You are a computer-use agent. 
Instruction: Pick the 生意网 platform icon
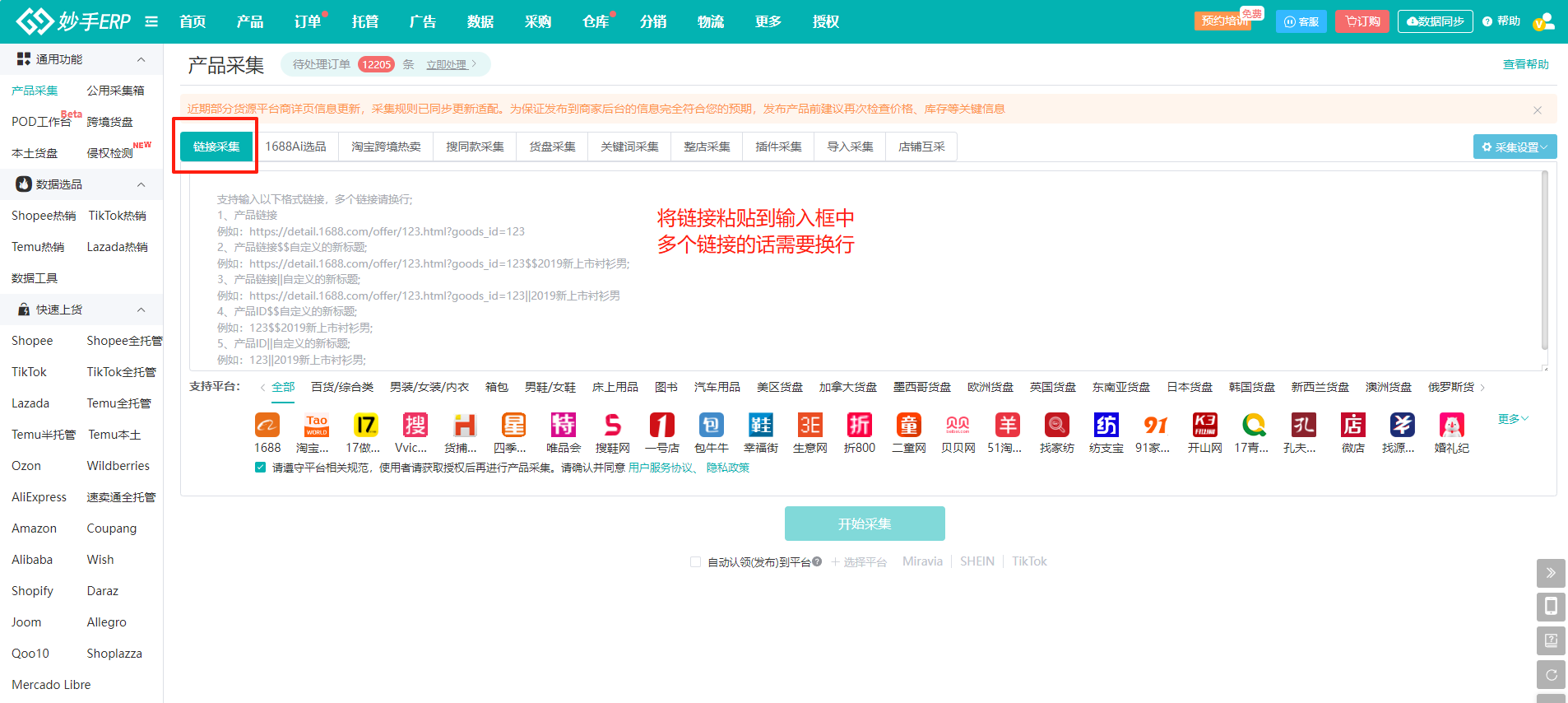(x=810, y=425)
